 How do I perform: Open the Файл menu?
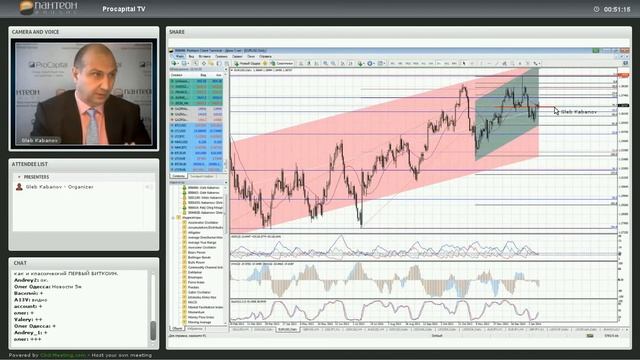coord(179,56)
